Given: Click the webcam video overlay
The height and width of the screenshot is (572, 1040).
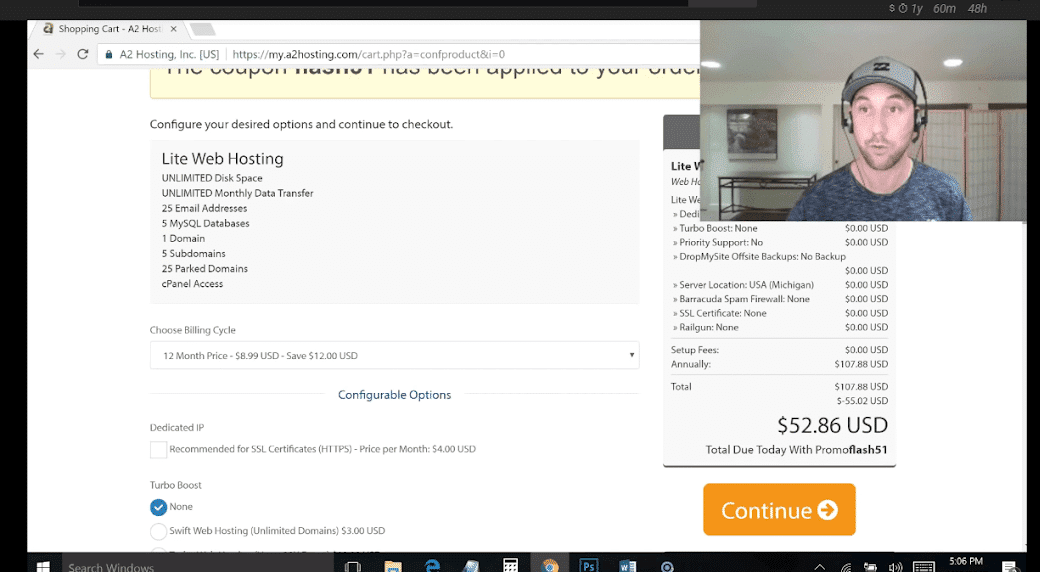Looking at the screenshot, I should [863, 120].
